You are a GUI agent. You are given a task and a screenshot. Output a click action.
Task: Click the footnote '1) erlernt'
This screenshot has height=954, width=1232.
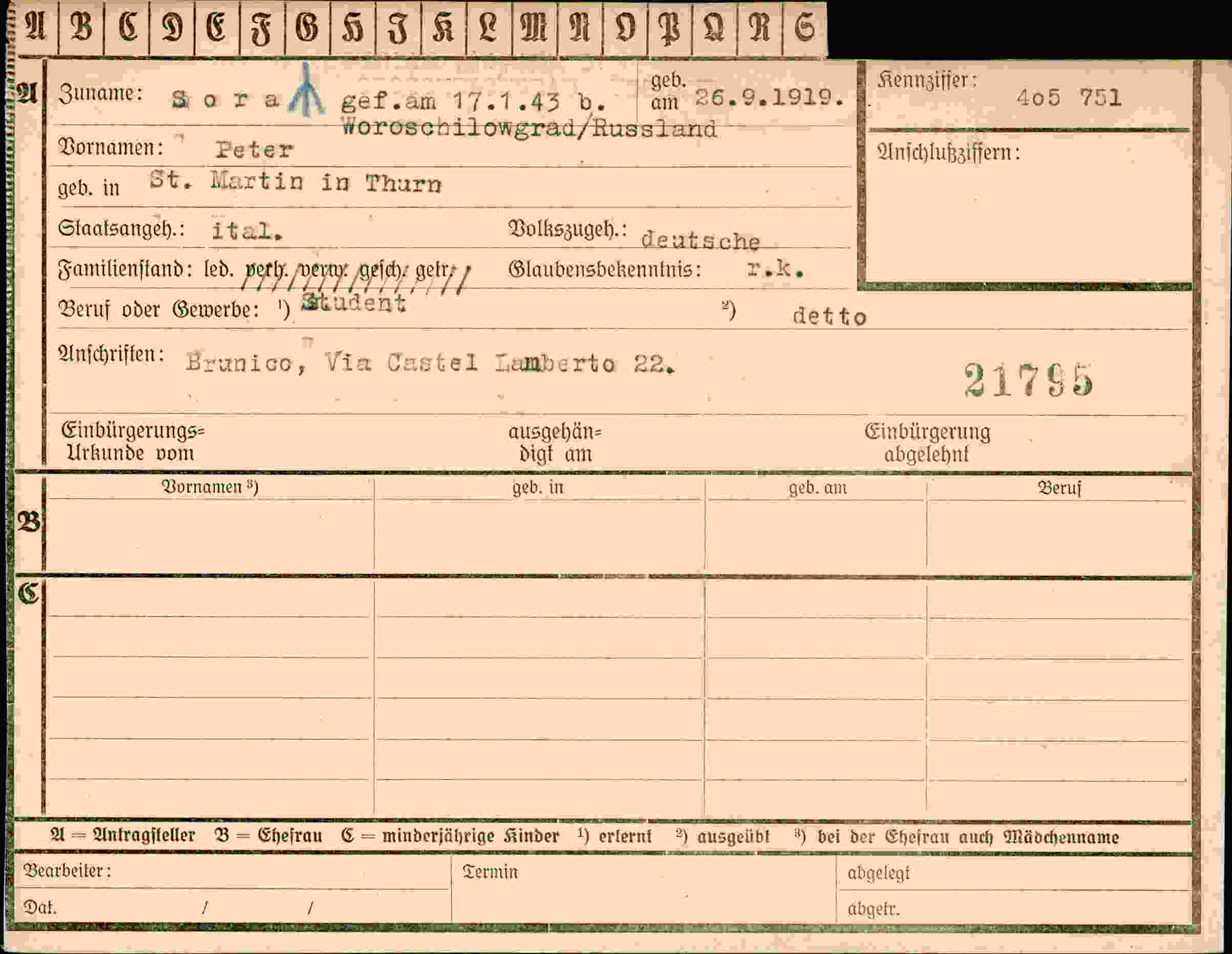click(614, 836)
